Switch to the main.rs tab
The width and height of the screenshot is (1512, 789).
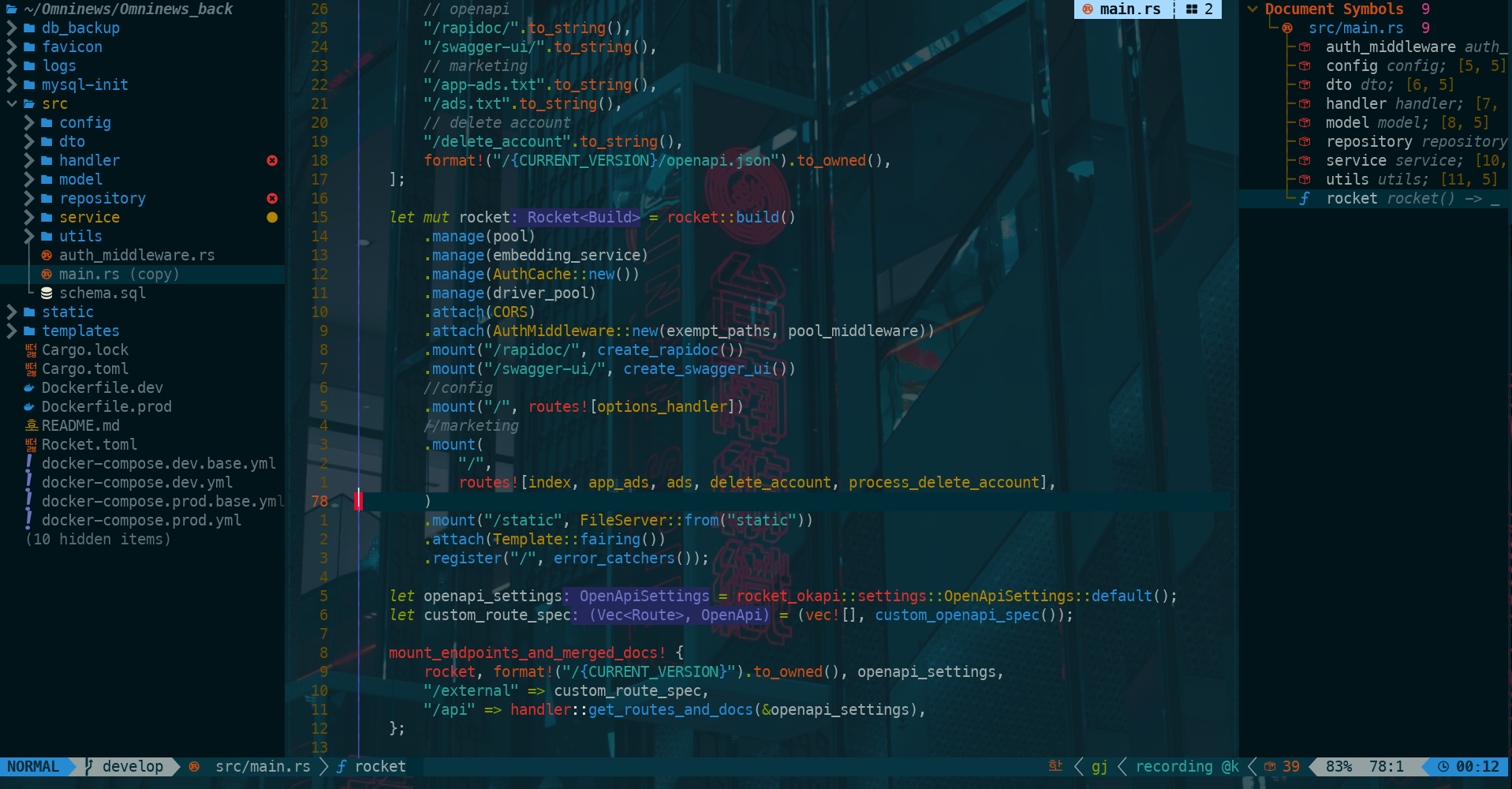coord(1123,9)
